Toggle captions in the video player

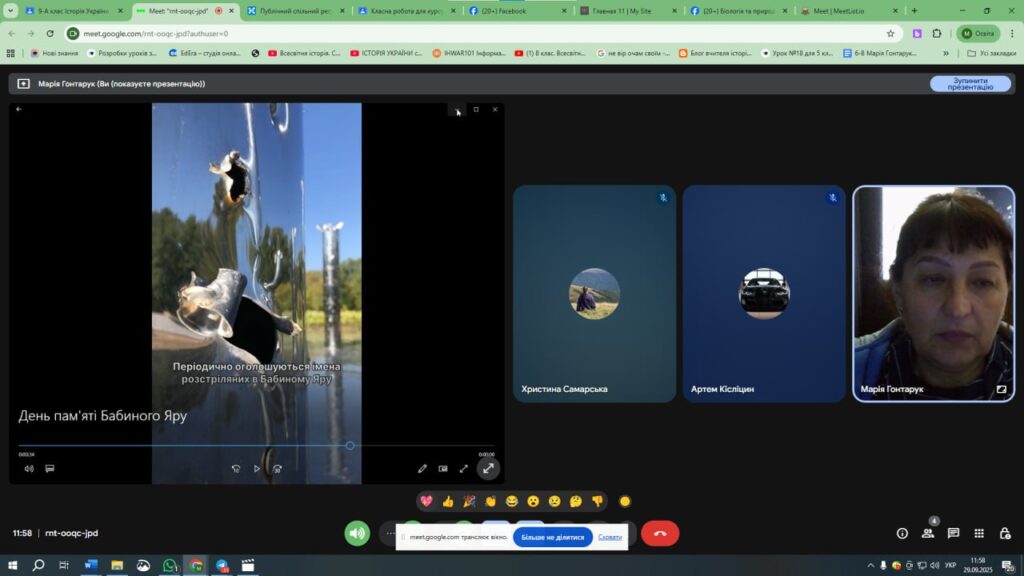coord(49,468)
